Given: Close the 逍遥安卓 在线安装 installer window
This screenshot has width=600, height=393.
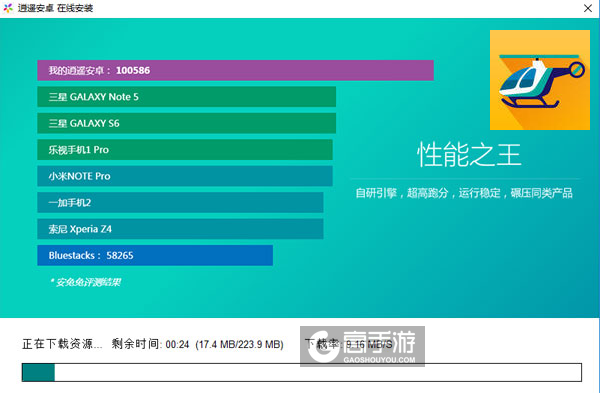Looking at the screenshot, I should (x=588, y=8).
